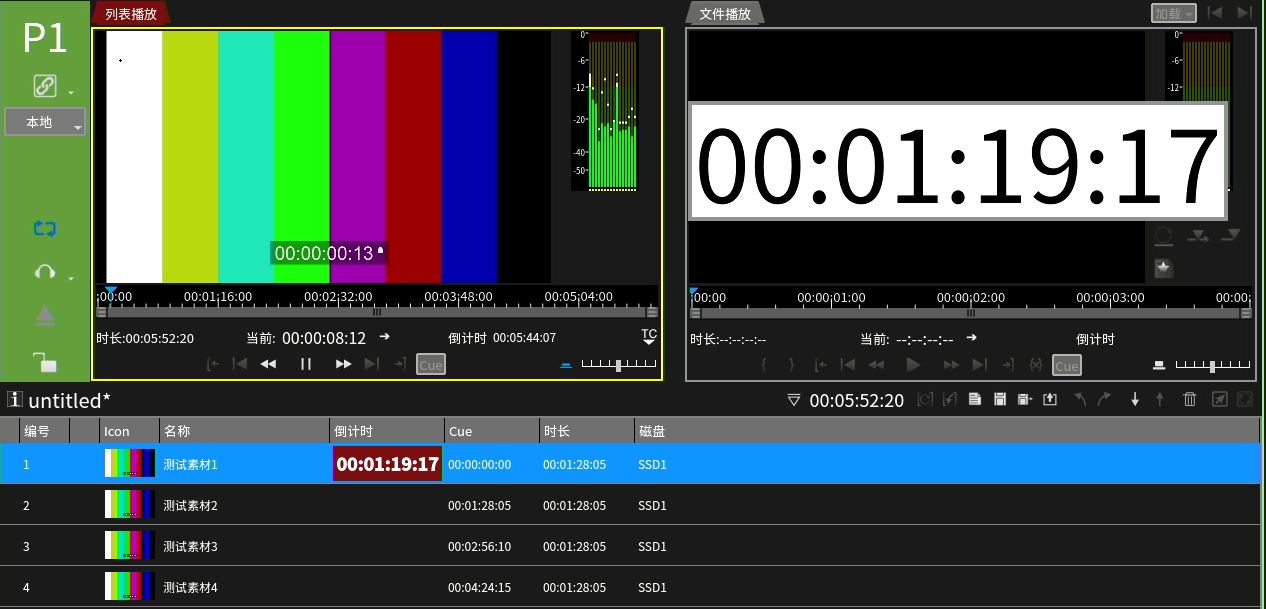The image size is (1266, 609).
Task: Click the 编号 column header
Action: pyautogui.click(x=44, y=431)
